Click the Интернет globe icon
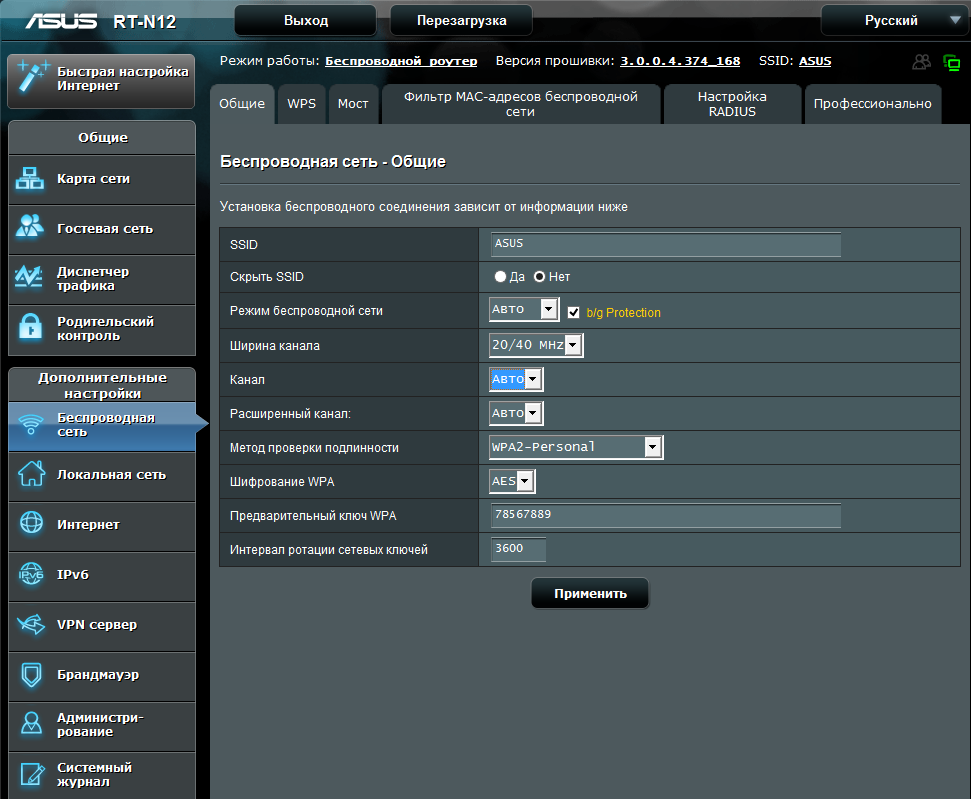 32,523
